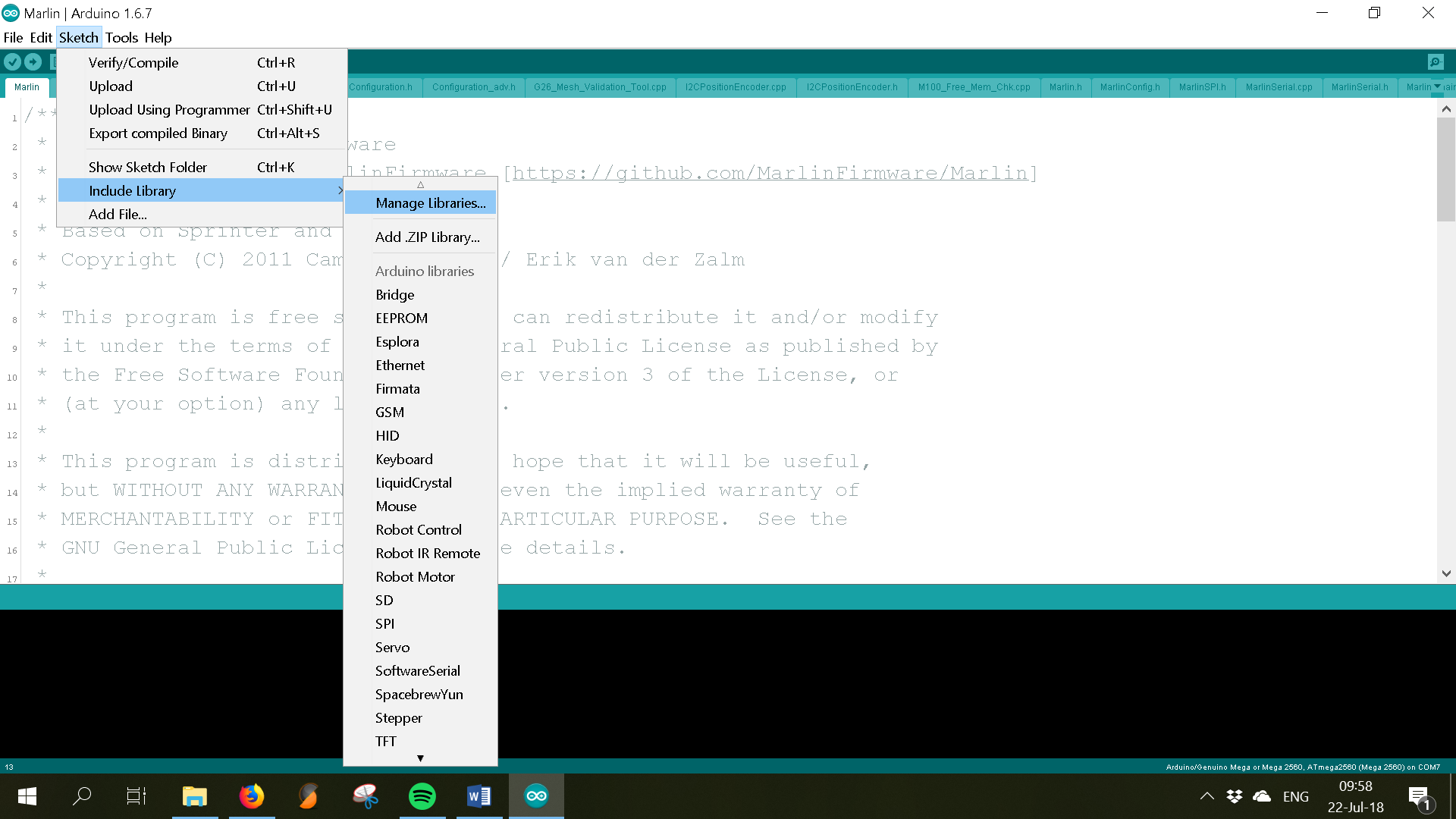This screenshot has width=1456, height=819.
Task: Include the Esplora library
Action: [421, 342]
